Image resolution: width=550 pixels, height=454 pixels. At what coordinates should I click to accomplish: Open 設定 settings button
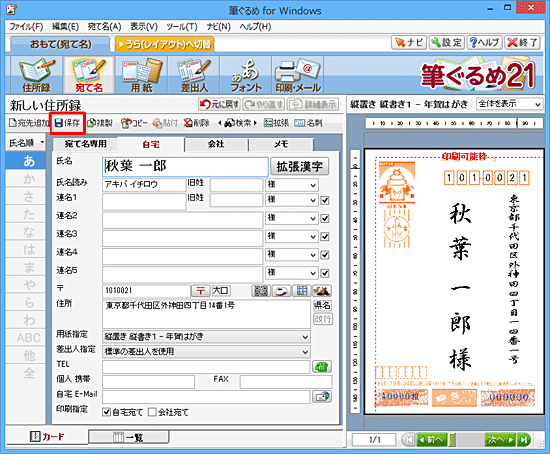[447, 42]
